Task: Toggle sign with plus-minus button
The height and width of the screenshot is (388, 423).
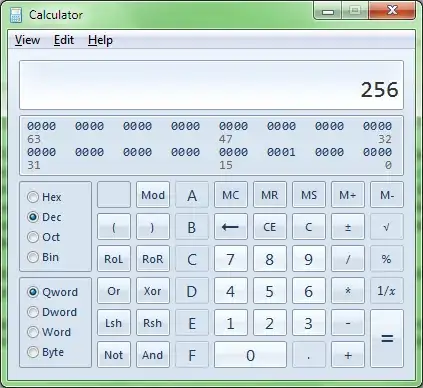Action: coord(348,227)
